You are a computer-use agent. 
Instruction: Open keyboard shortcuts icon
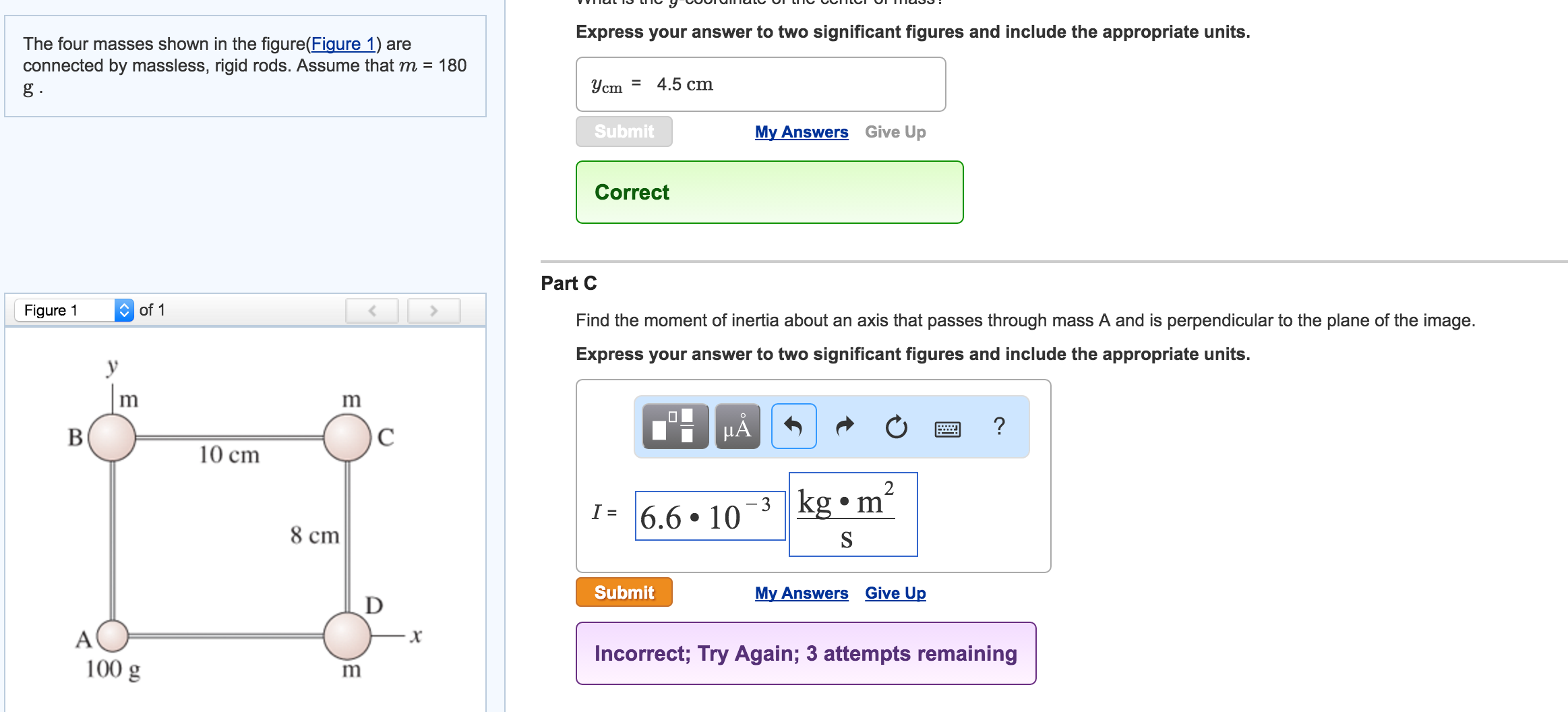coord(947,428)
